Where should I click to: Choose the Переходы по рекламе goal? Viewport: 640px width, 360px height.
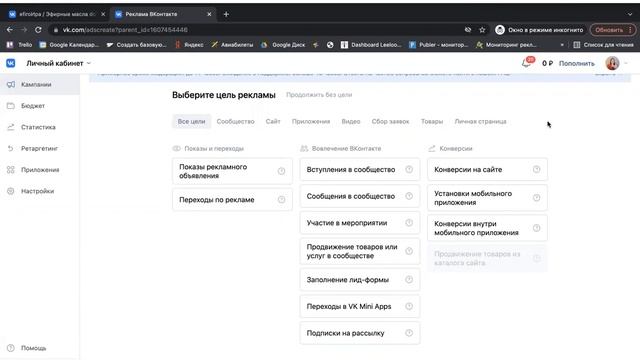232,200
